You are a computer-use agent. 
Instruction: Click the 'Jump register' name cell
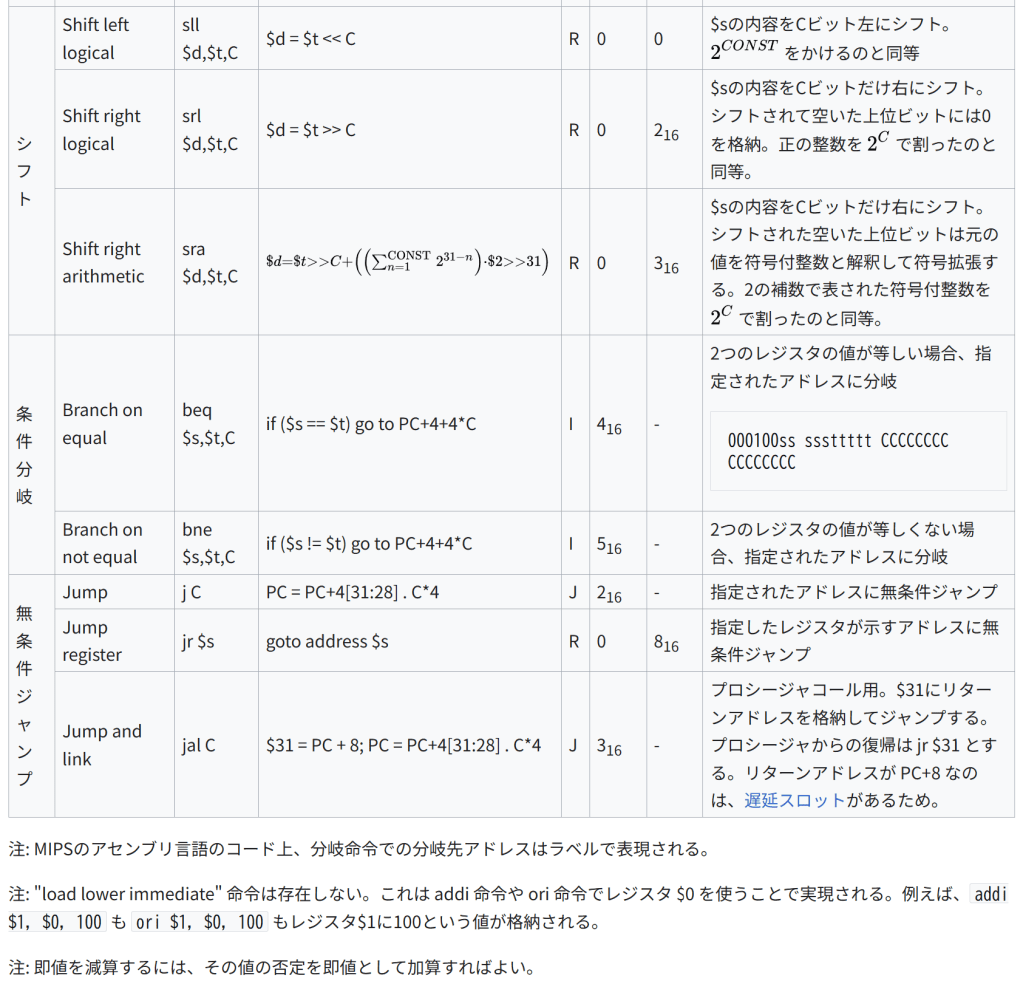tap(92, 641)
